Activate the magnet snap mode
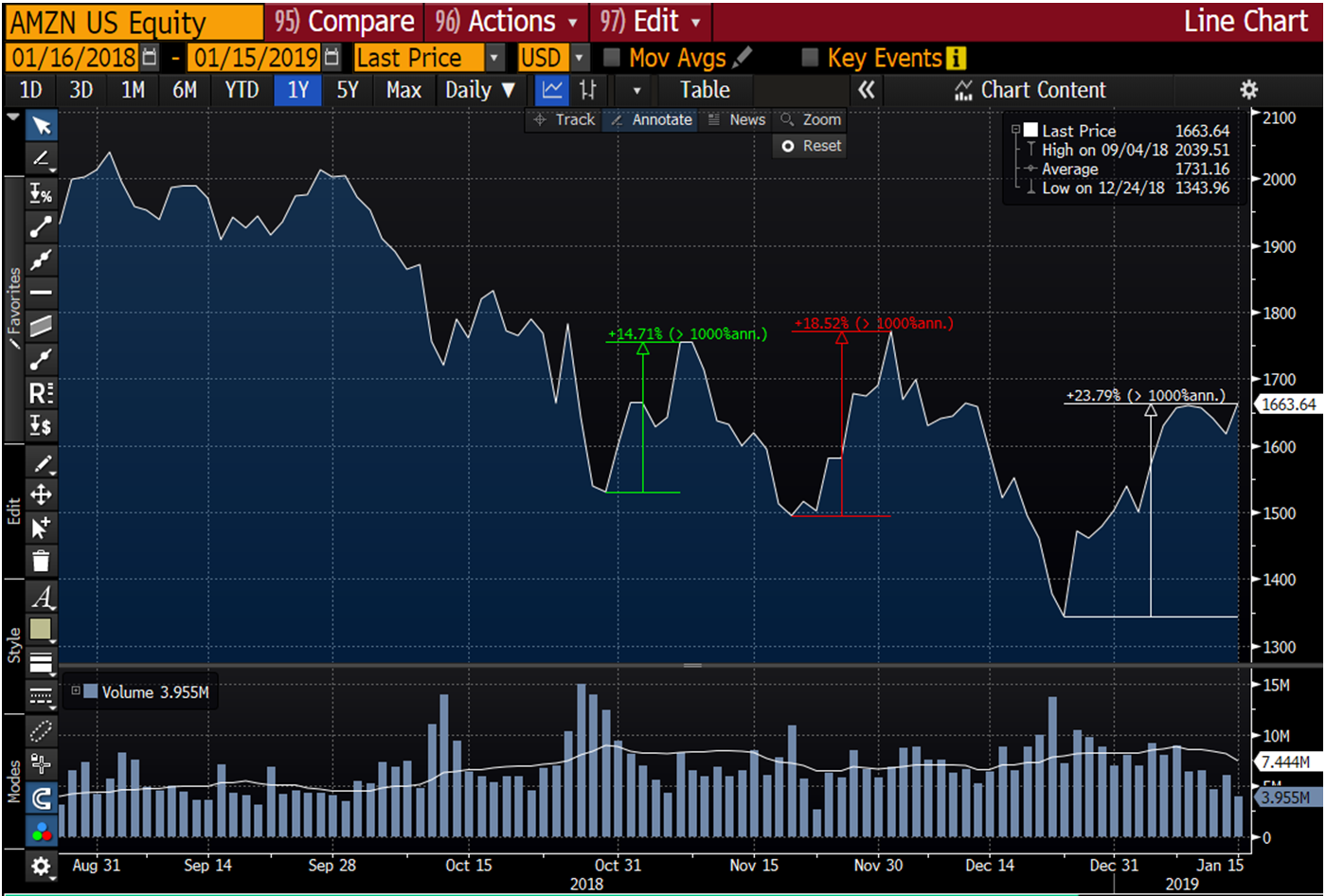 point(42,798)
